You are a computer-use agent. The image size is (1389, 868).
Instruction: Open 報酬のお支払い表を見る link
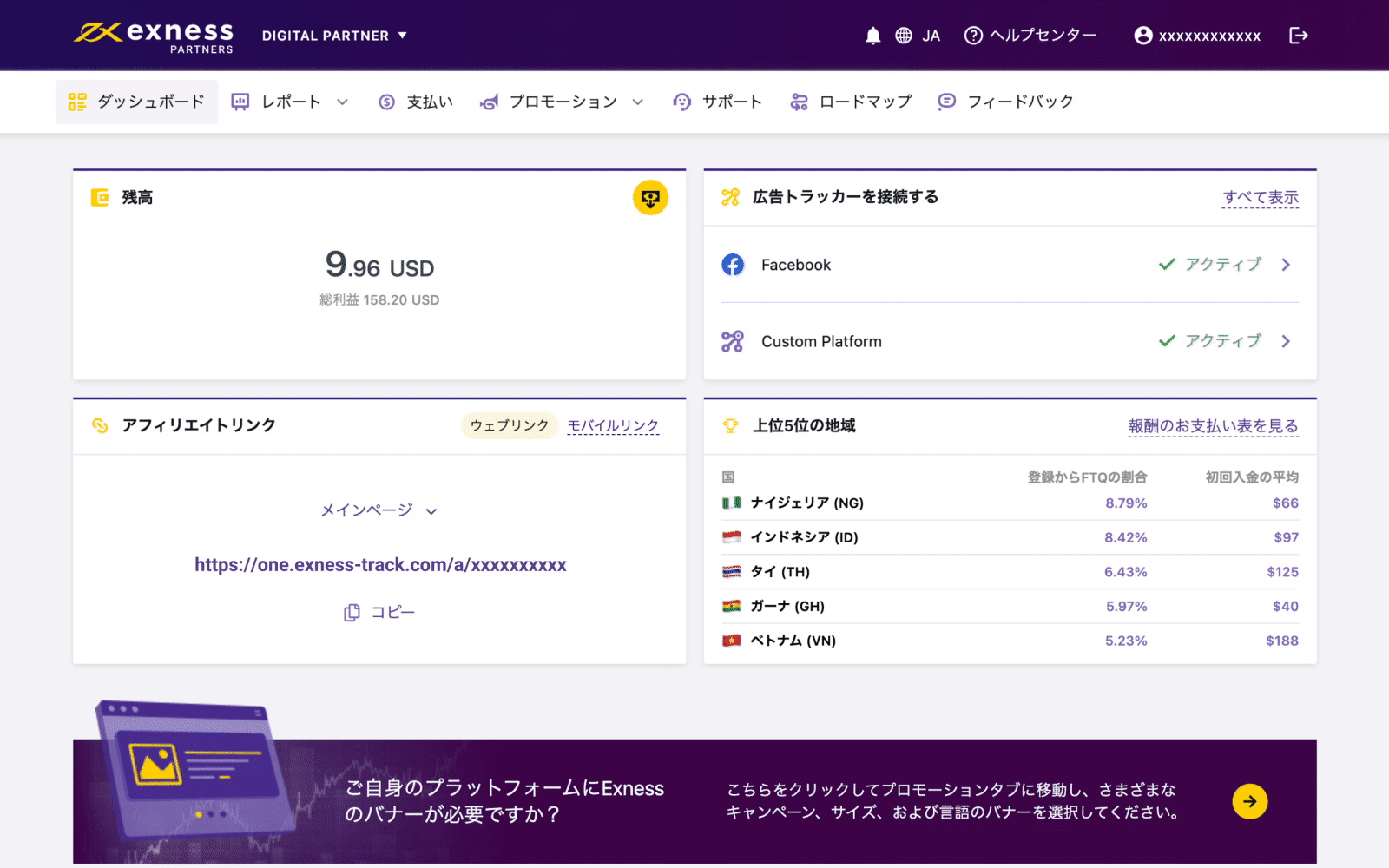(x=1213, y=426)
